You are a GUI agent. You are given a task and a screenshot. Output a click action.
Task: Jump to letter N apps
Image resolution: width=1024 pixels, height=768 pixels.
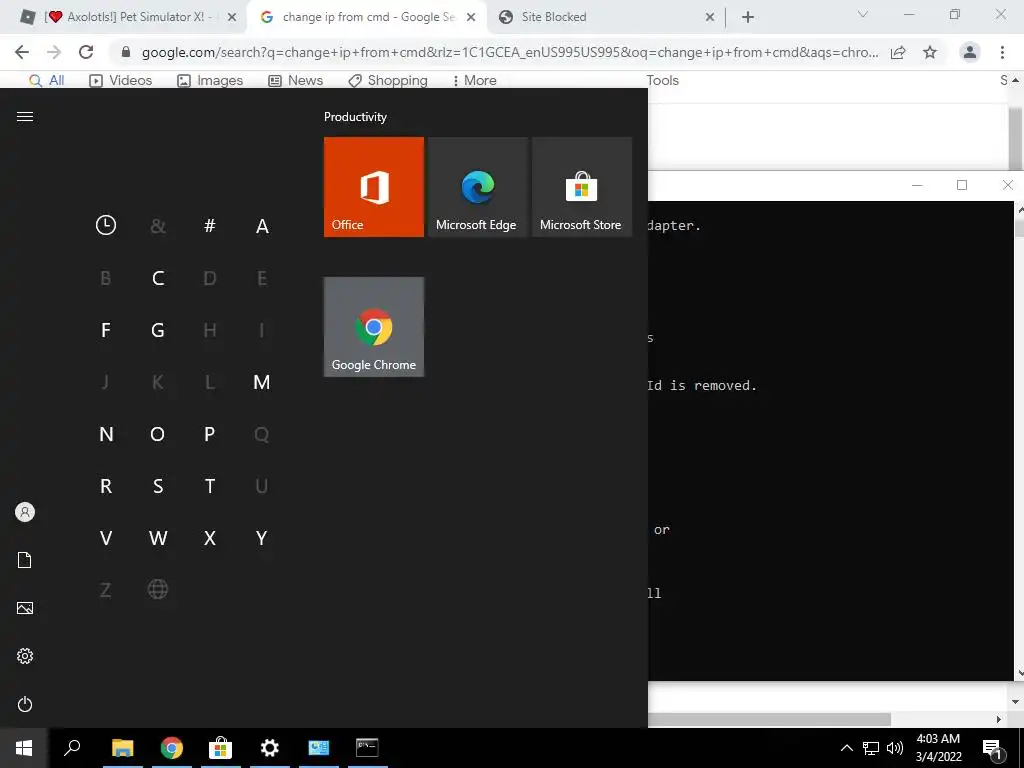point(106,434)
